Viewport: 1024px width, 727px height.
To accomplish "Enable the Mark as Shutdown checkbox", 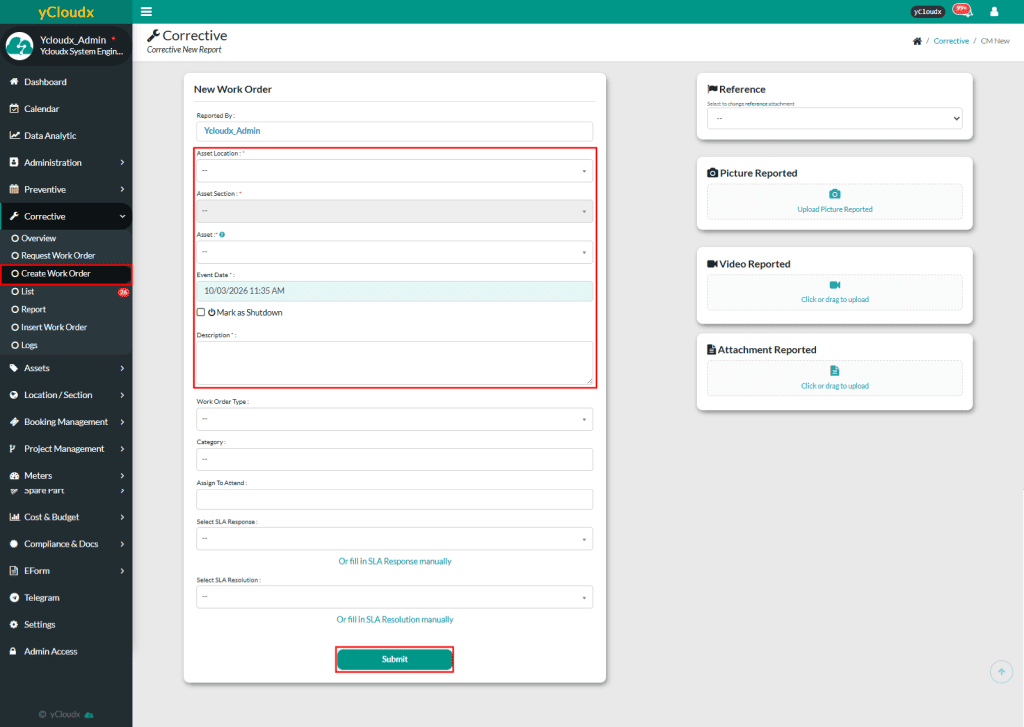I will pos(201,312).
